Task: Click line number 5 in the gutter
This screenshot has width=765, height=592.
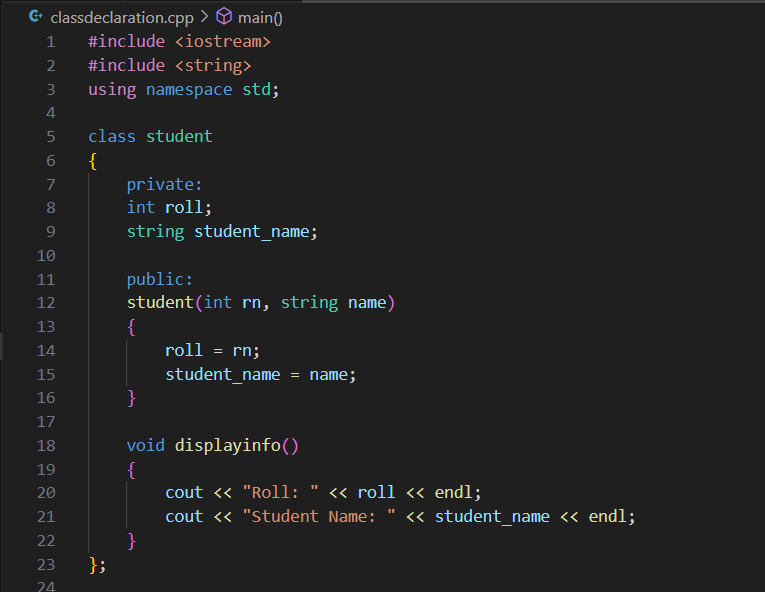Action: pyautogui.click(x=51, y=137)
